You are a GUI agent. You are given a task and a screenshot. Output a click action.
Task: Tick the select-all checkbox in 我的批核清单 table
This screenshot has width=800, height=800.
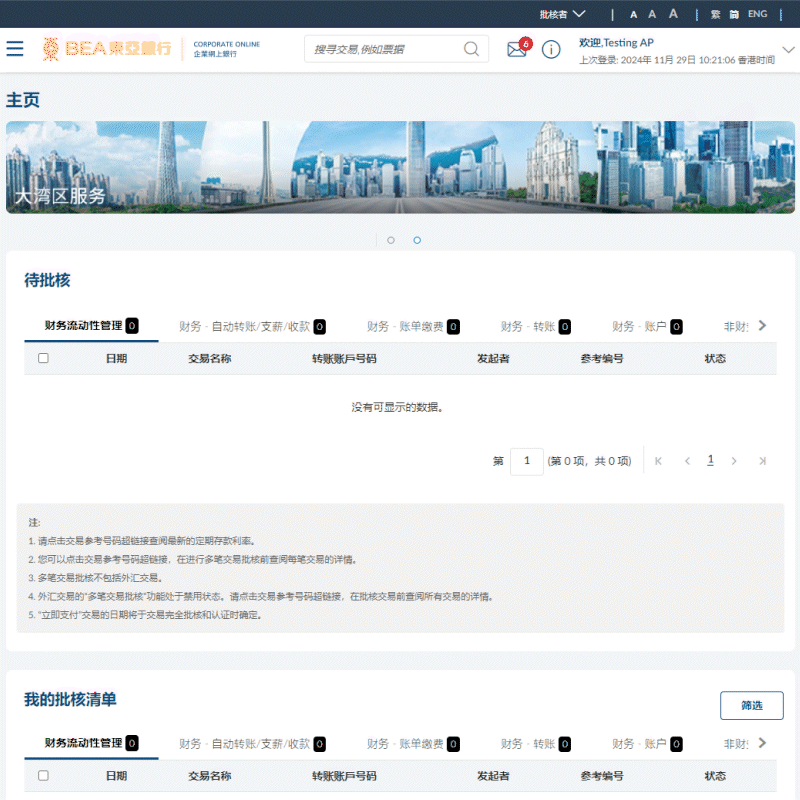pos(43,776)
